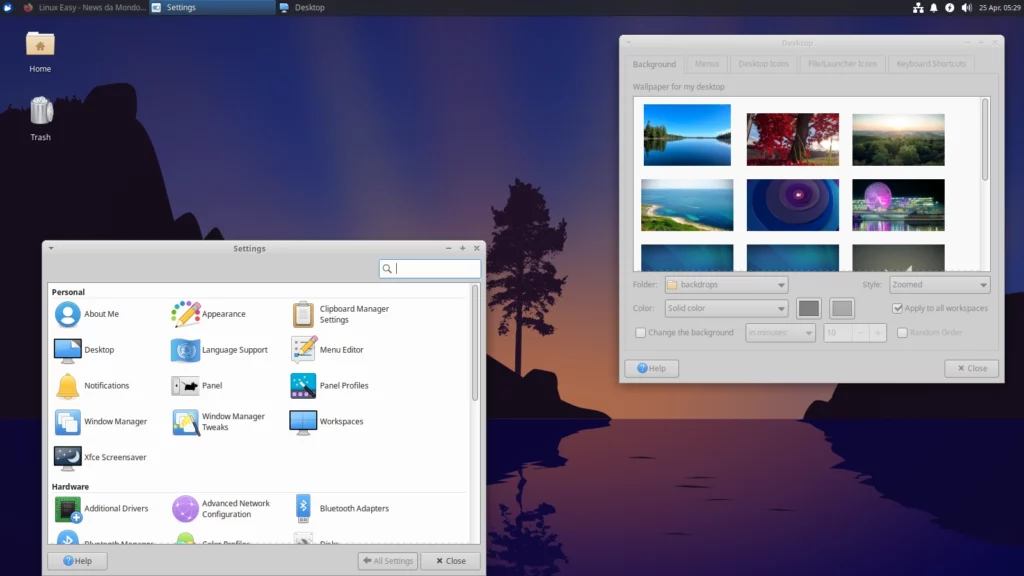Open Xfce Screensaver settings
This screenshot has width=1024, height=576.
click(66, 458)
